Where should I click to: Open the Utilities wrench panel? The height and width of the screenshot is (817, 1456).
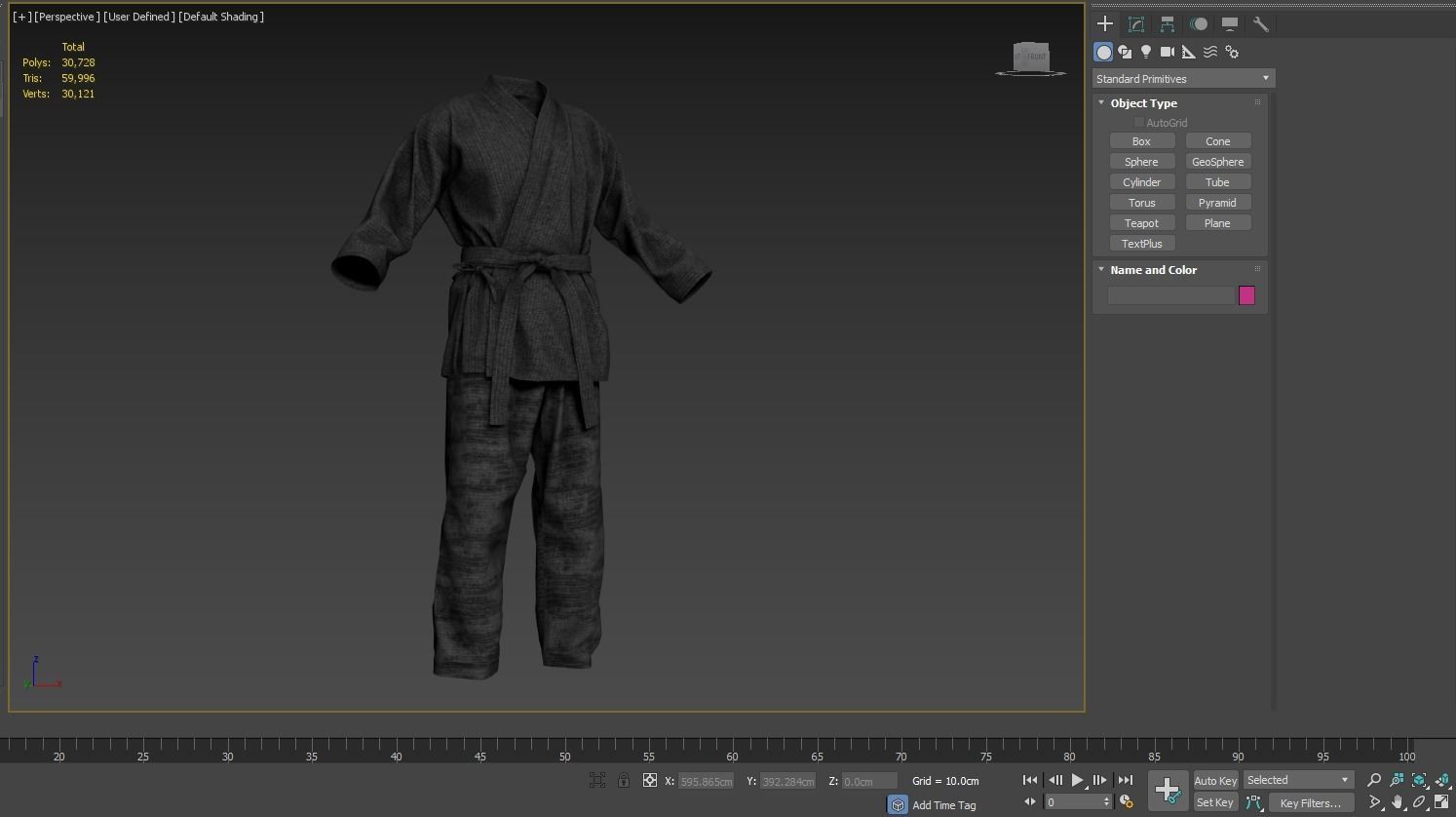(1261, 24)
